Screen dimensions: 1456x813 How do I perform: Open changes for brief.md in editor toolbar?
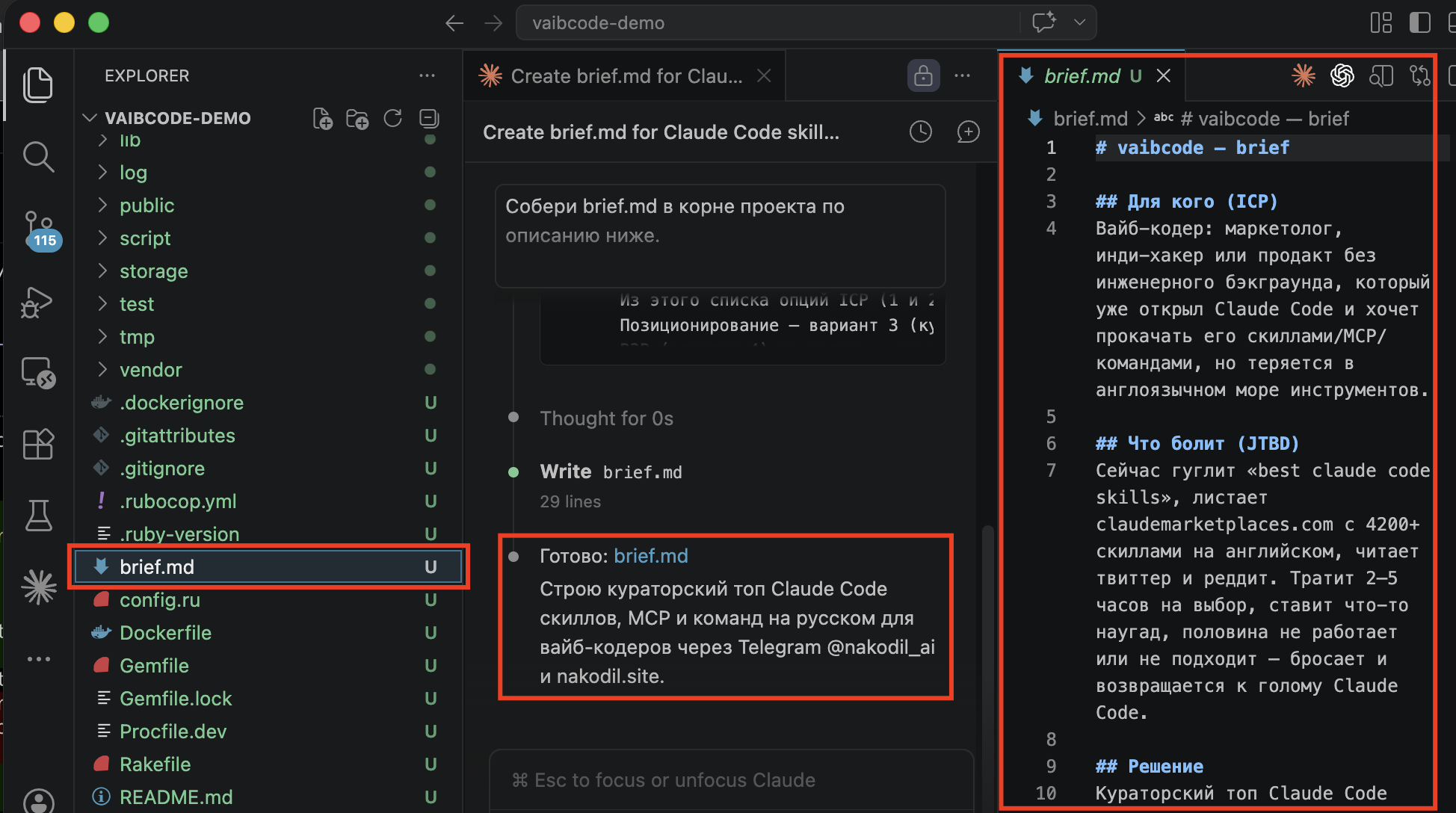tap(1420, 75)
